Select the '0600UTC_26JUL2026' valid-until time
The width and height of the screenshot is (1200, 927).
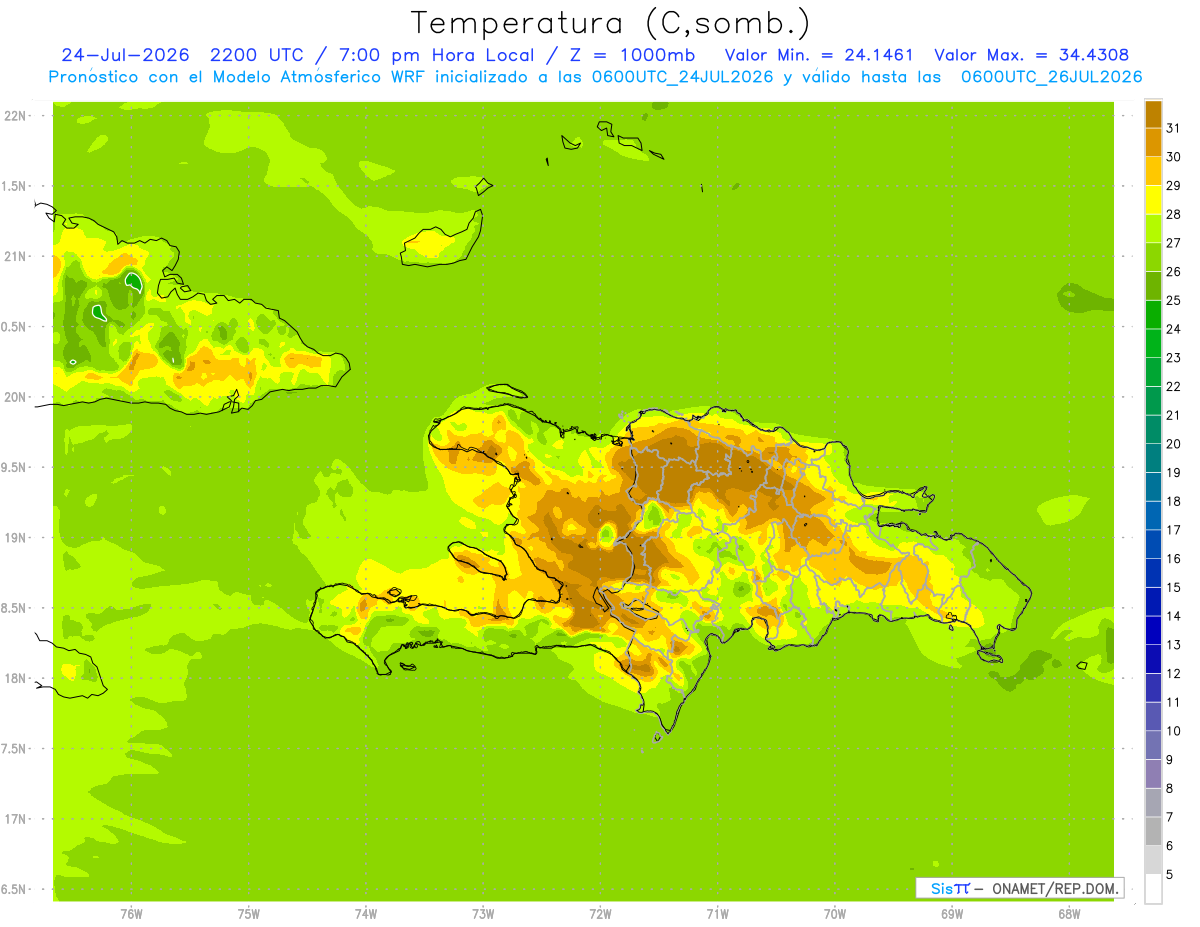1052,77
